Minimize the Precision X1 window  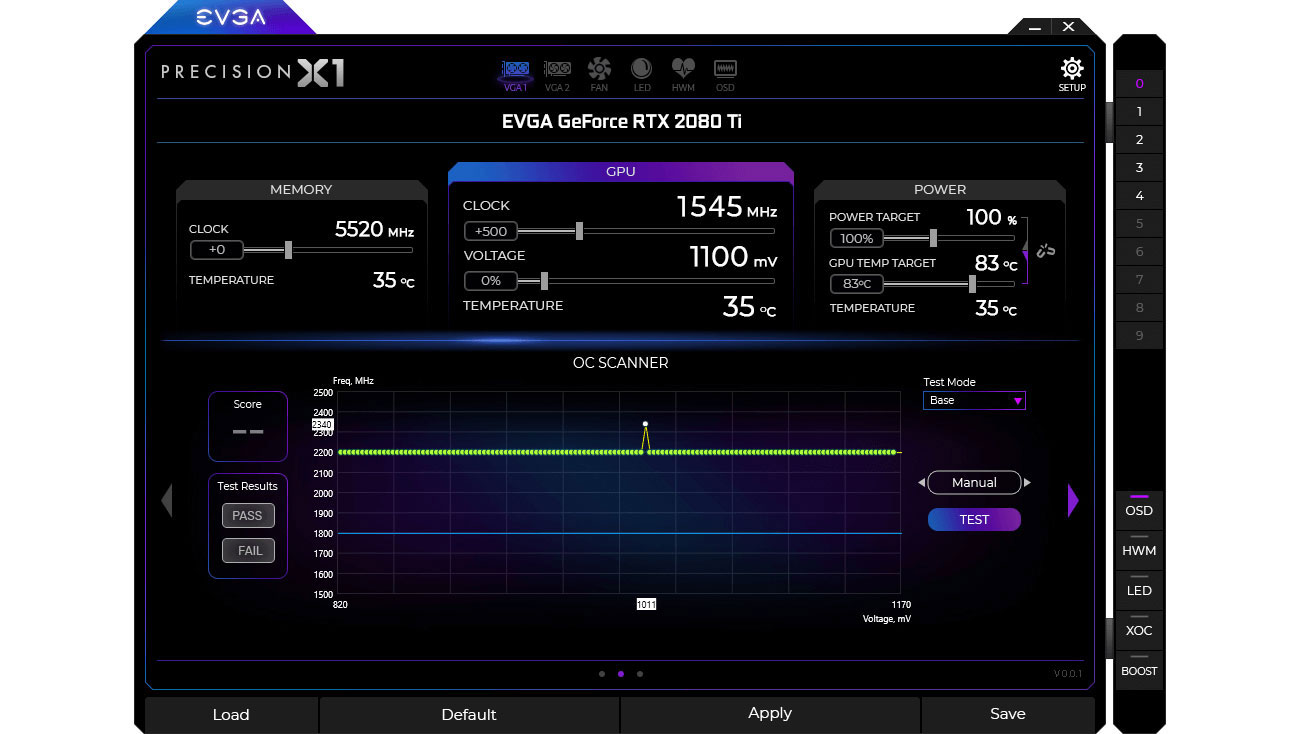[x=1035, y=27]
